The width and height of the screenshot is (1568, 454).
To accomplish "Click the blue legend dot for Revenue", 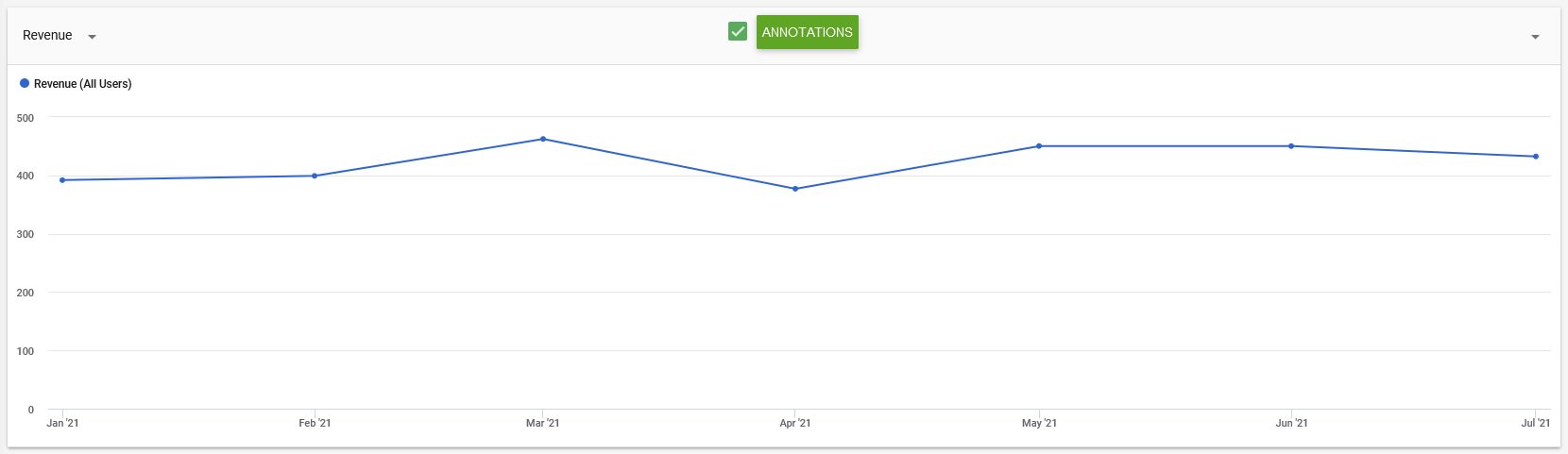I will pyautogui.click(x=25, y=84).
